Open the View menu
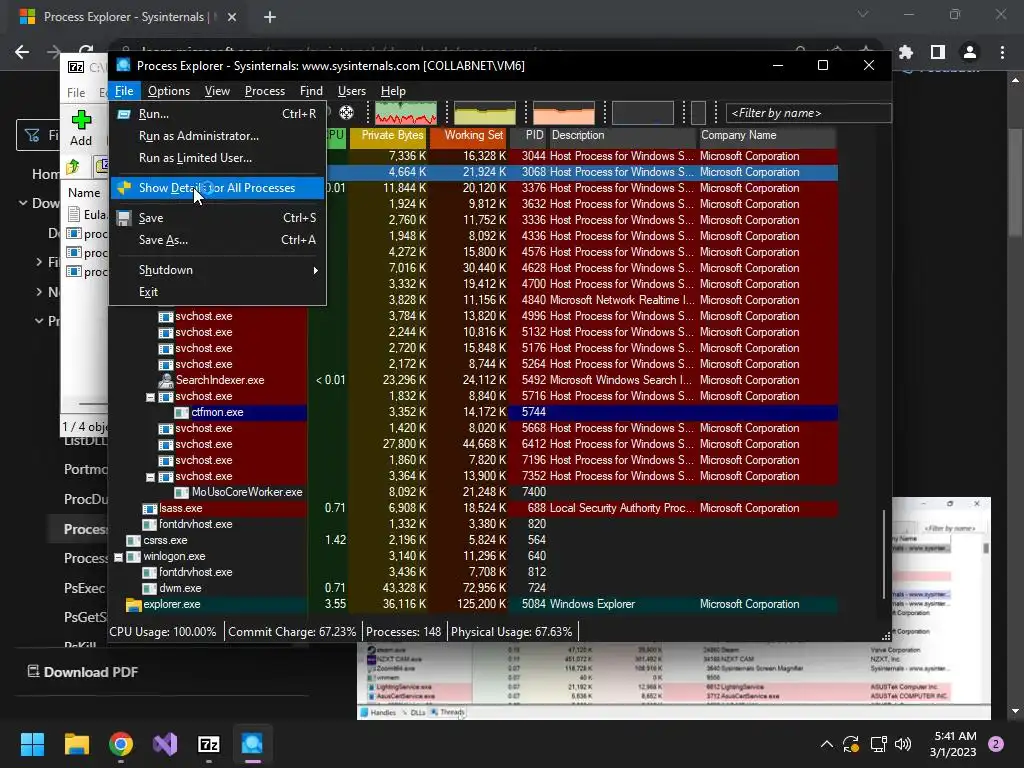The width and height of the screenshot is (1024, 768). (217, 91)
